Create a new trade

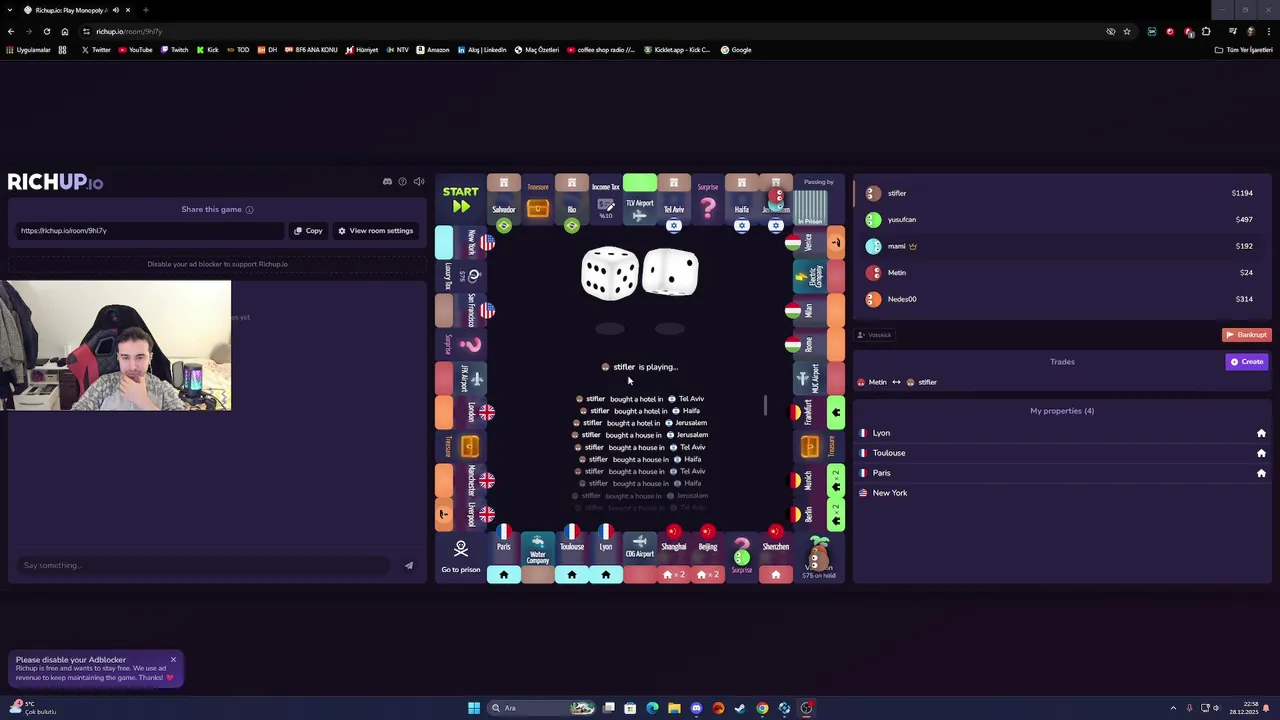[x=1247, y=362]
